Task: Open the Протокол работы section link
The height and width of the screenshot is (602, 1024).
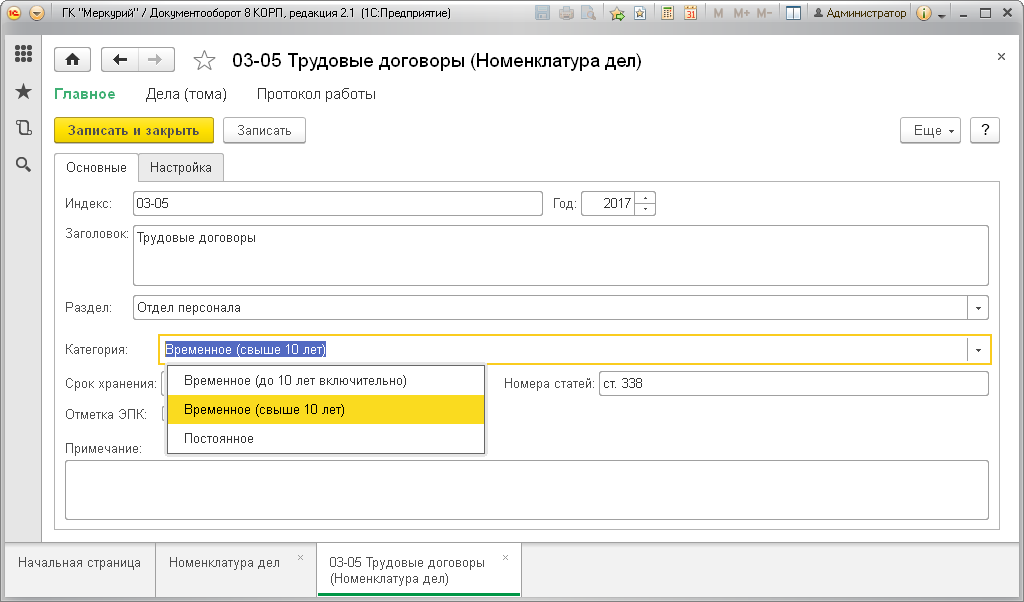Action: coord(316,94)
